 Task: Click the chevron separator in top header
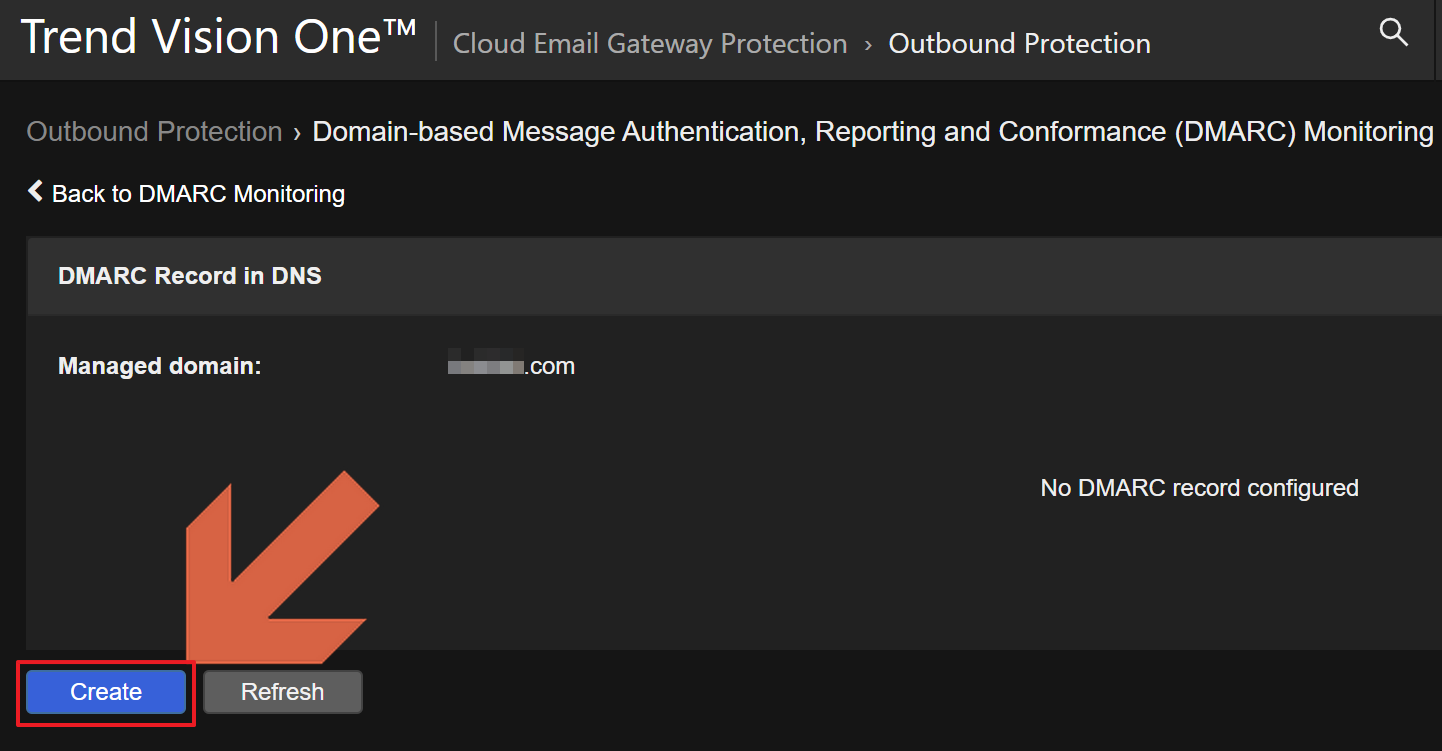(x=868, y=45)
